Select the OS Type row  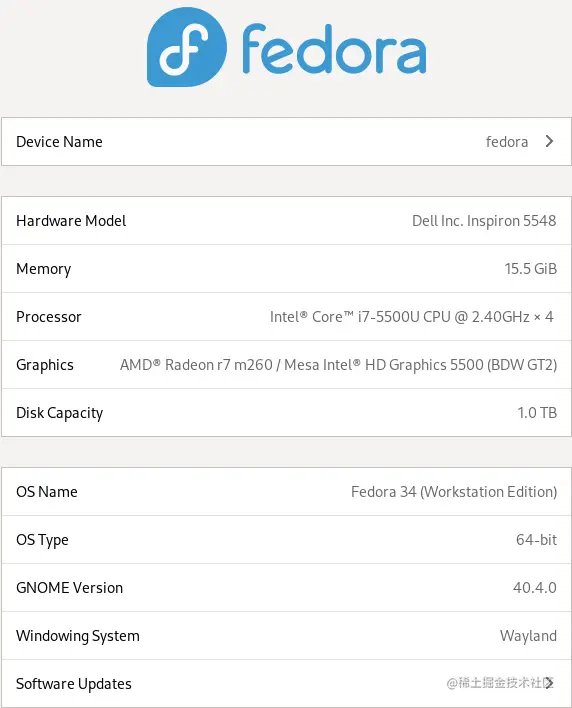point(286,540)
